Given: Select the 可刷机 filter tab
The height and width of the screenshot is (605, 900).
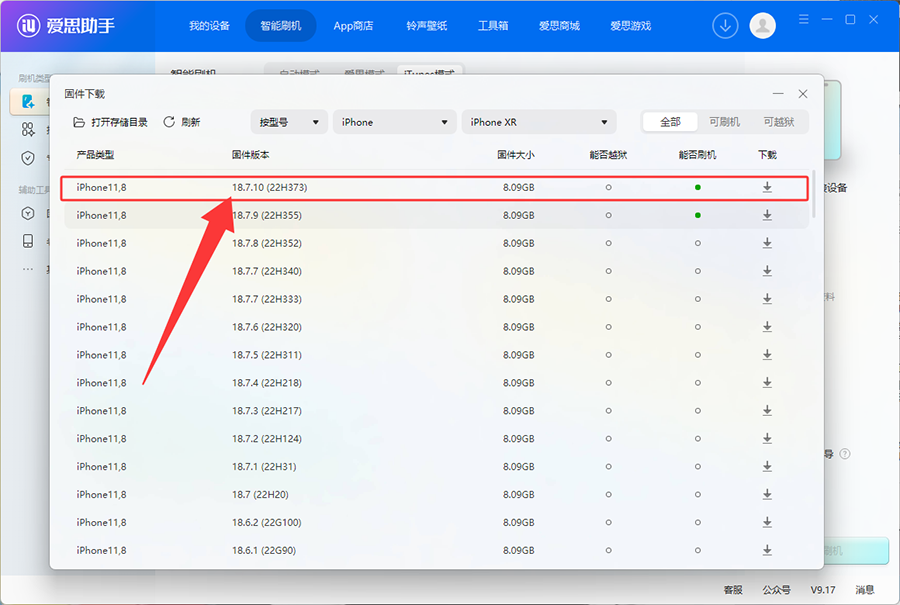Looking at the screenshot, I should point(724,122).
